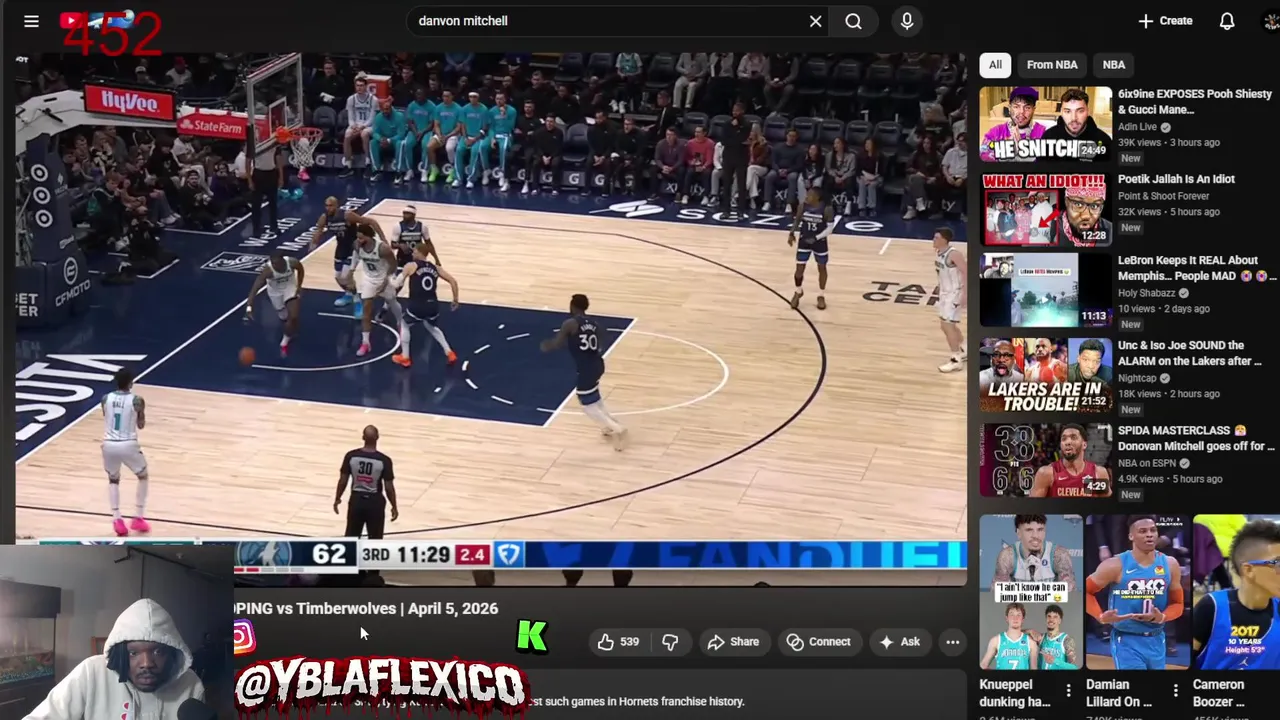Screen dimensions: 1280x720
Task: Open the notifications bell
Action: [1227, 21]
